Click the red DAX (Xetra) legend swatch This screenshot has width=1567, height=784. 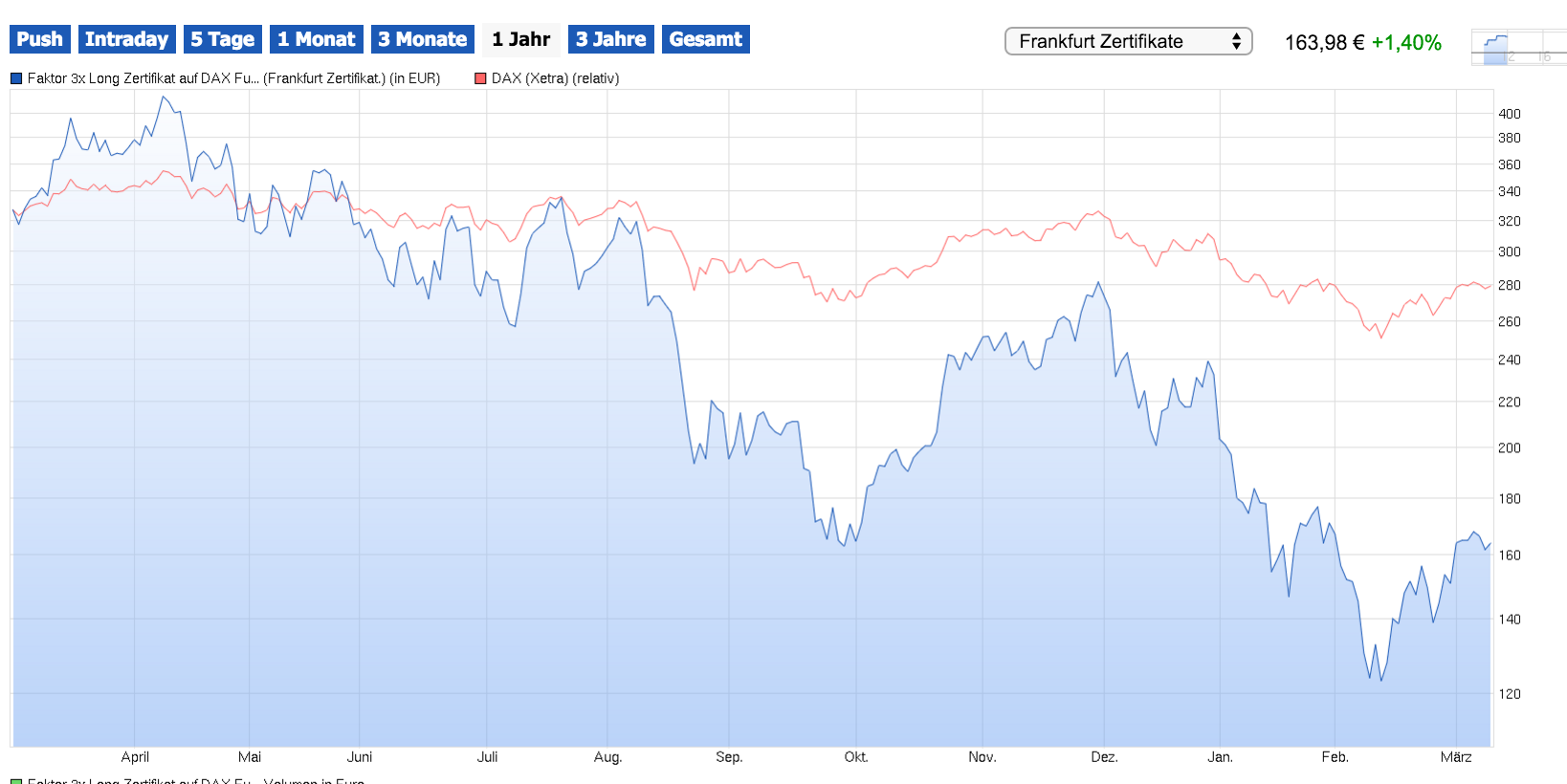click(480, 78)
